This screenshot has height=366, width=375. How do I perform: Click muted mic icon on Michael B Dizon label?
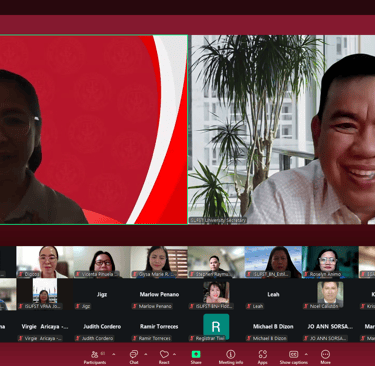[x=249, y=338]
